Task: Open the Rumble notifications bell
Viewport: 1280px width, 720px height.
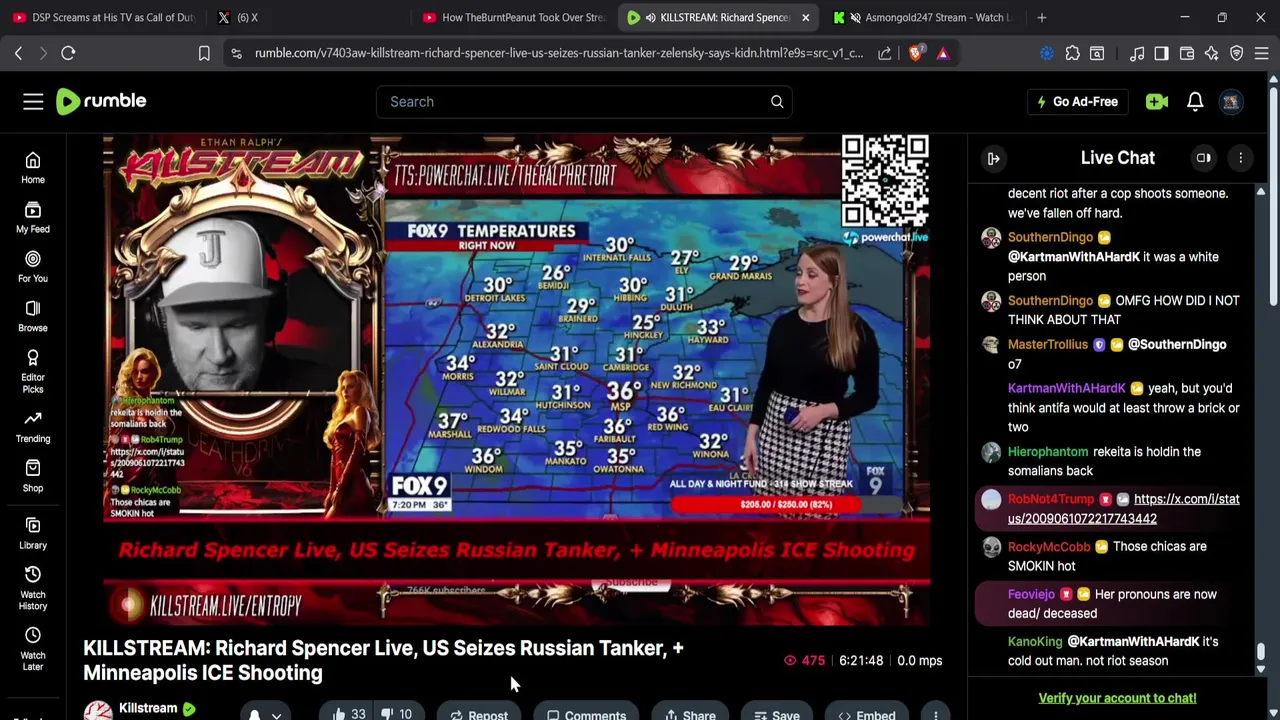Action: (x=1195, y=101)
